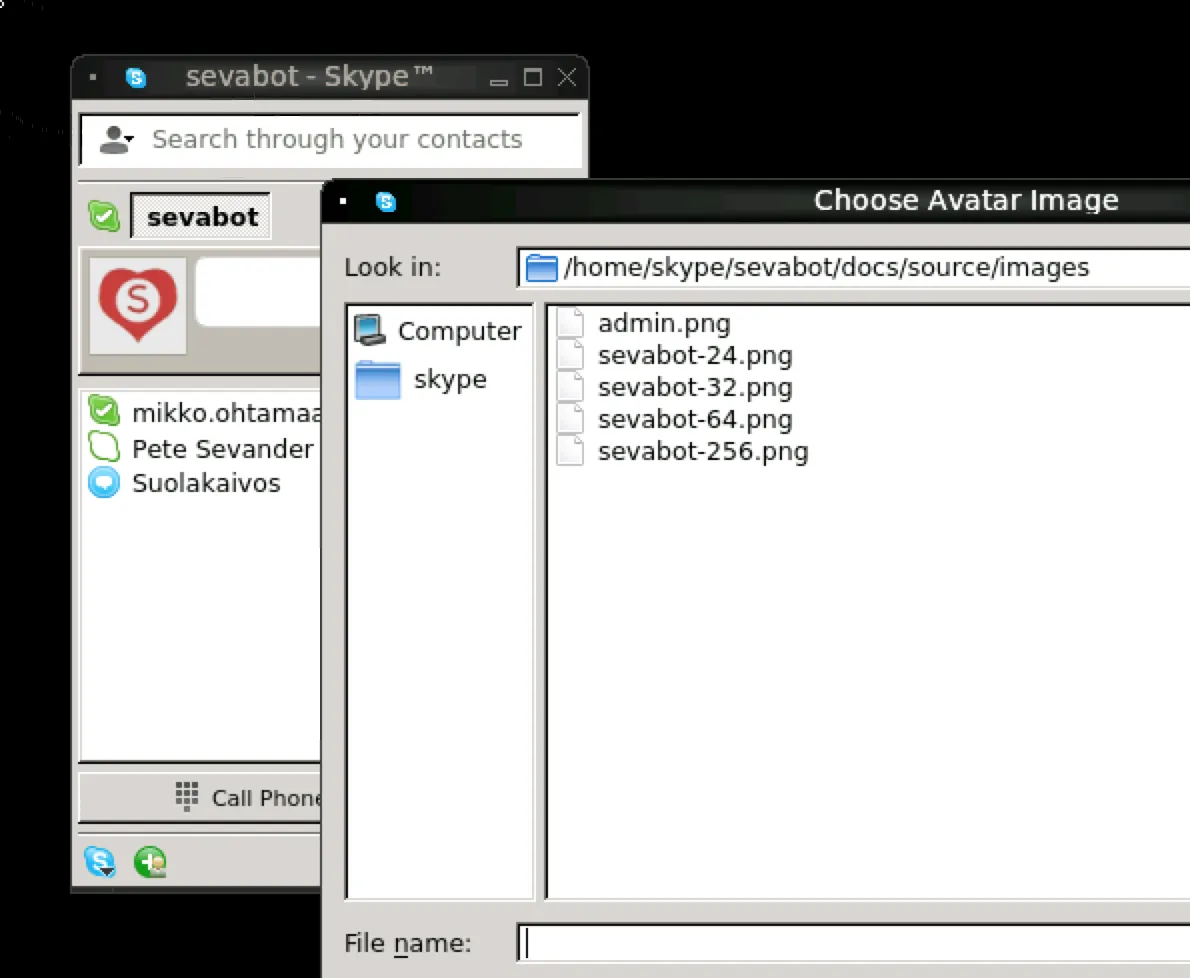Click the Call Phones button
This screenshot has width=1190, height=978.
tap(200, 797)
